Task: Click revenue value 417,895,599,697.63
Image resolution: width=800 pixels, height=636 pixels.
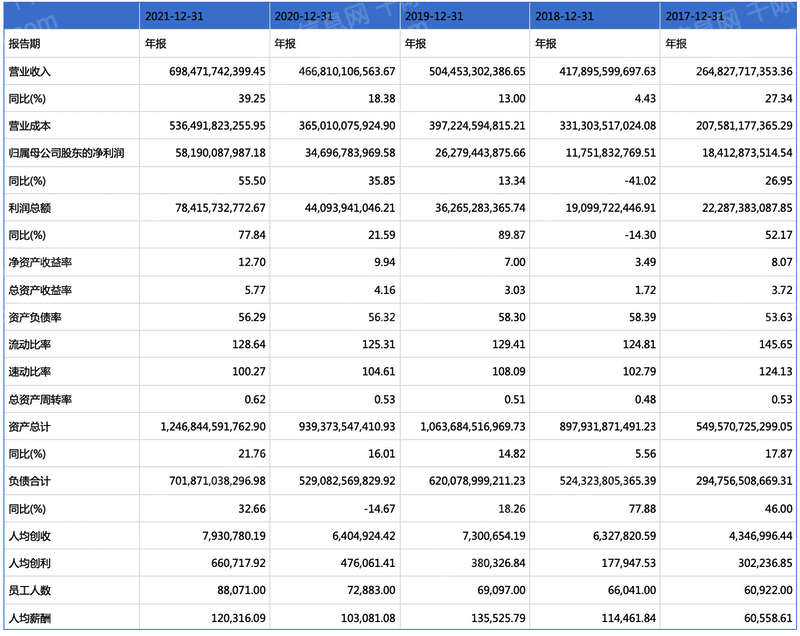Action: point(608,71)
